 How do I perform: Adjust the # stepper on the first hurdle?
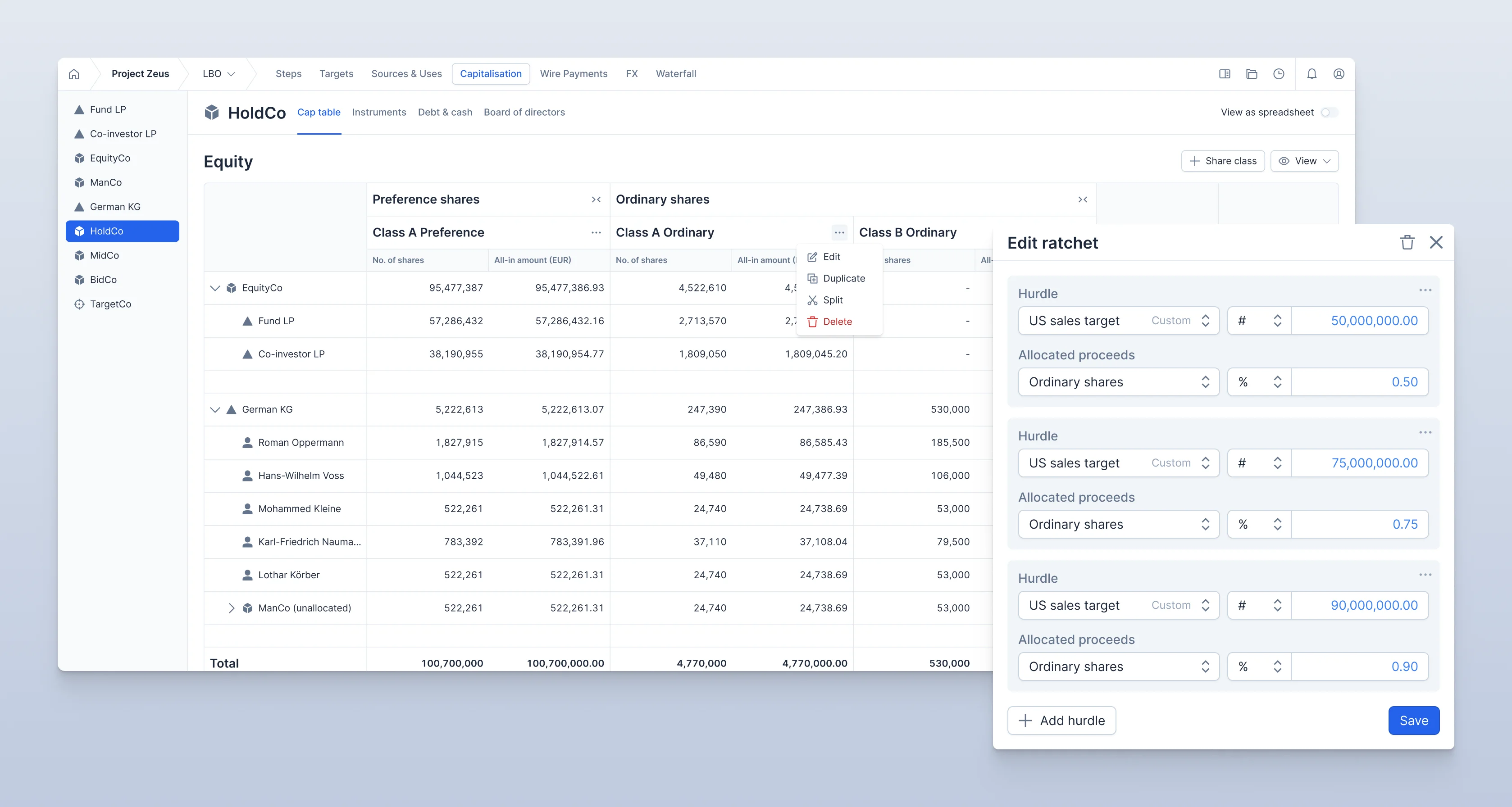[1277, 321]
